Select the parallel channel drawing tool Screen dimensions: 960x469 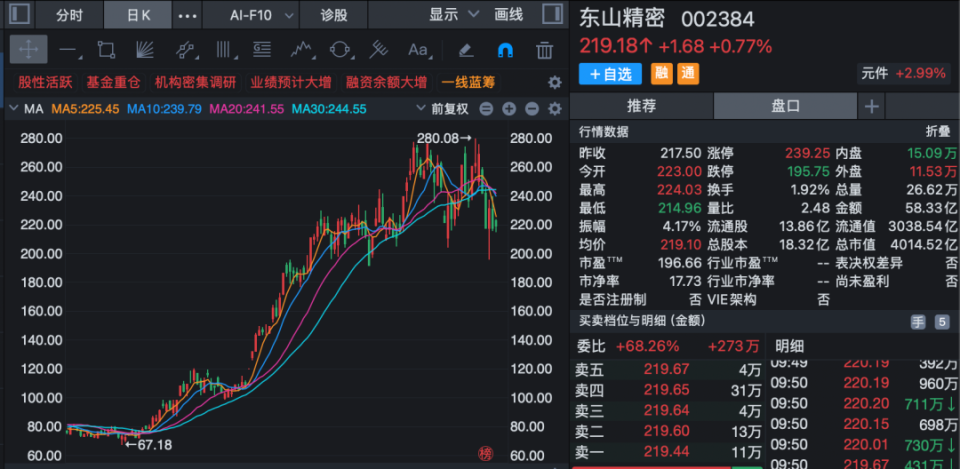tap(184, 50)
